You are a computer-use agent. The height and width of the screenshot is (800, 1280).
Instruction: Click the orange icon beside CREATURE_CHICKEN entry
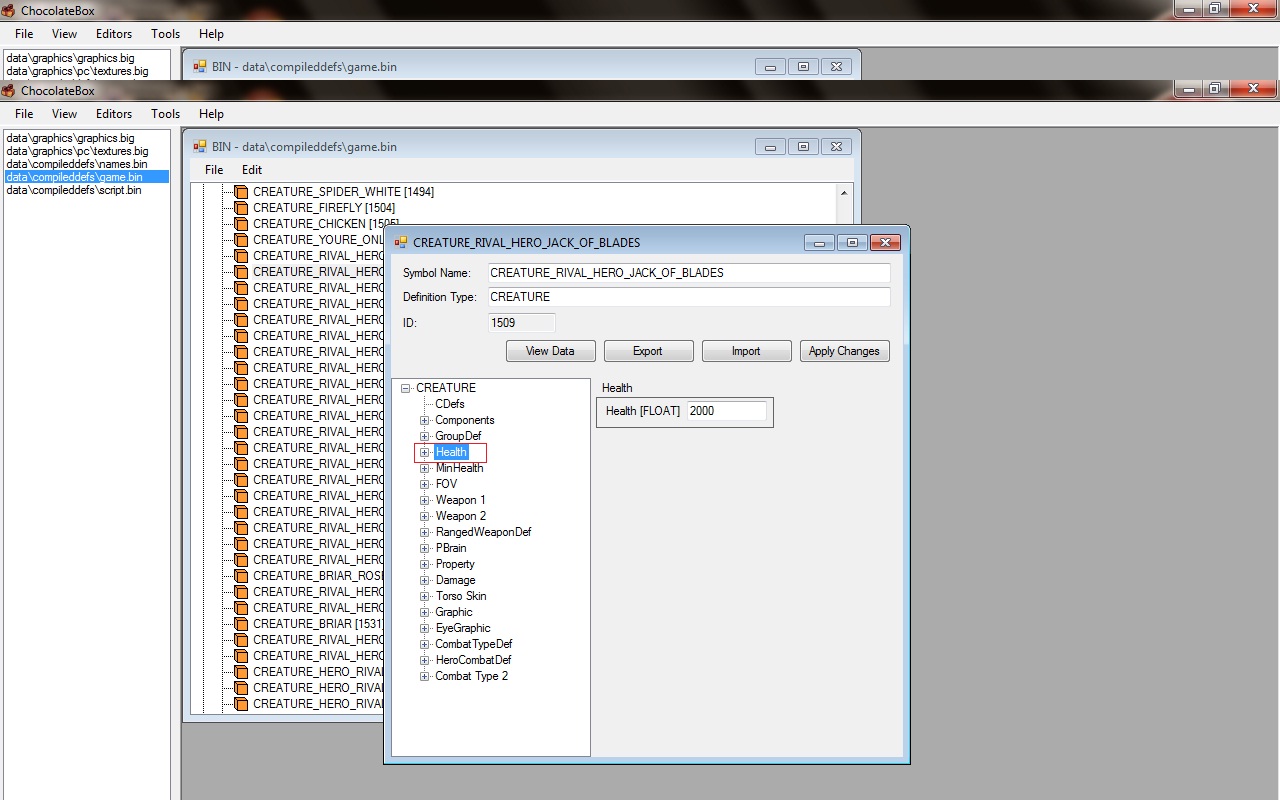(x=240, y=224)
